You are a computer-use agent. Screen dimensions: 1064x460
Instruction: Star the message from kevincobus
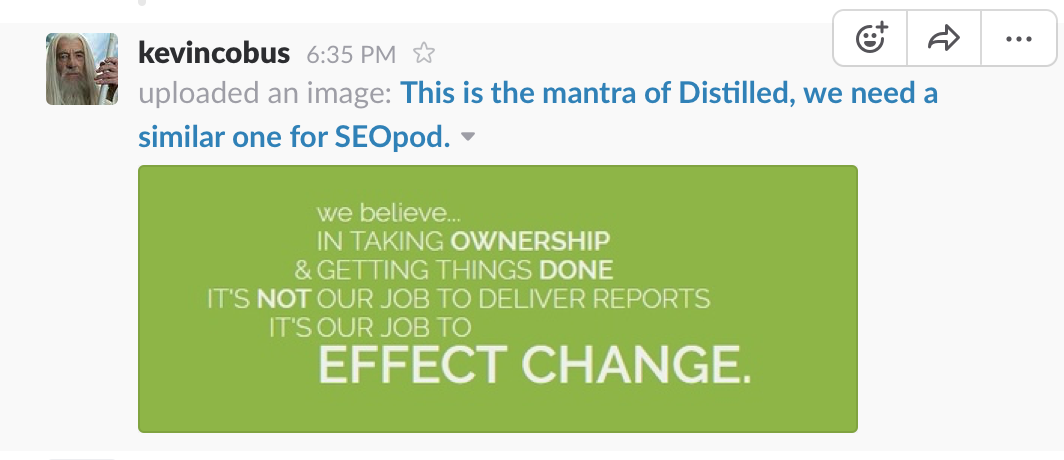pyautogui.click(x=424, y=53)
